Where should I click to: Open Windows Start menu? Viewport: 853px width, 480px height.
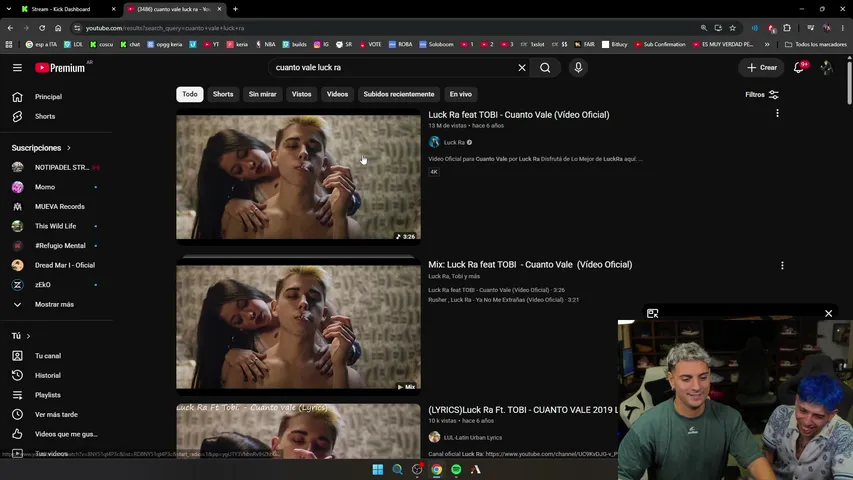click(378, 470)
